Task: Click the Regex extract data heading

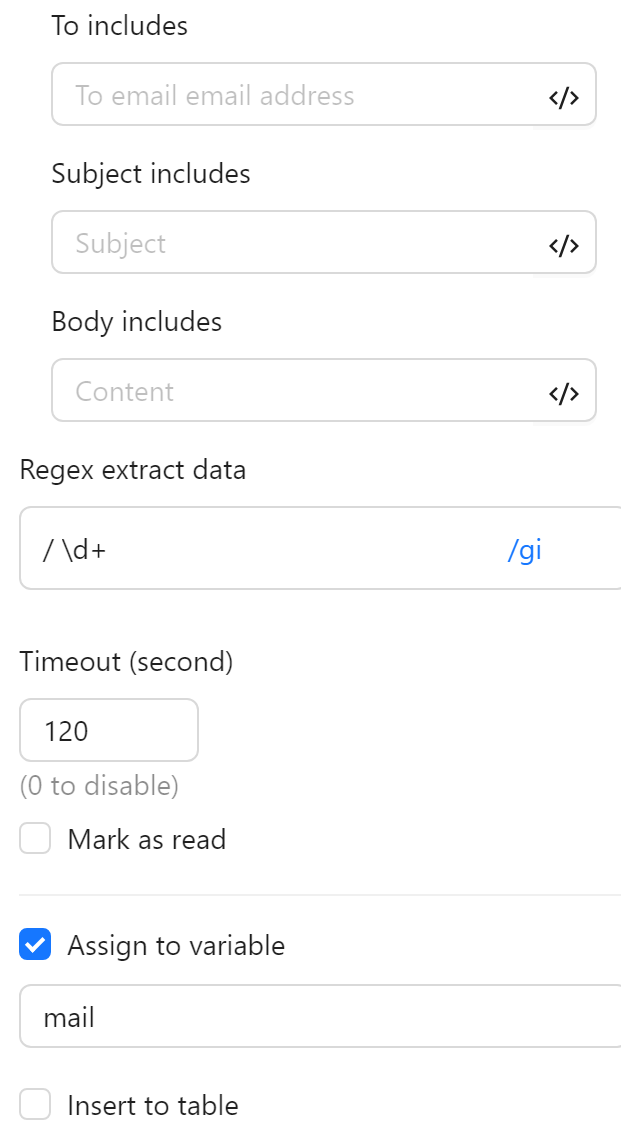Action: click(x=133, y=470)
